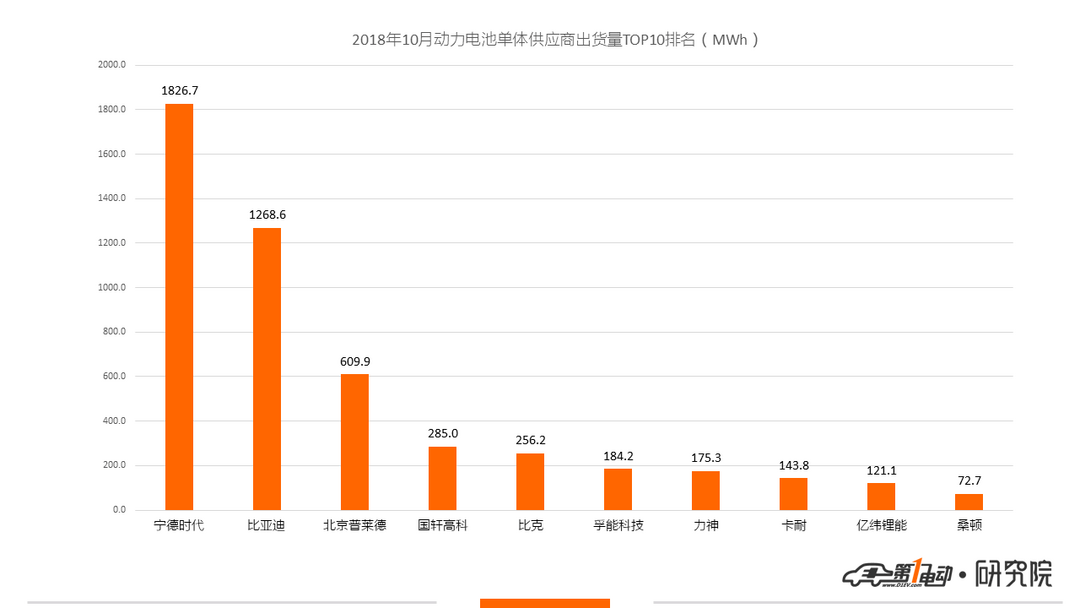Click the 121.1 data label
Image resolution: width=1080 pixels, height=608 pixels.
[881, 471]
